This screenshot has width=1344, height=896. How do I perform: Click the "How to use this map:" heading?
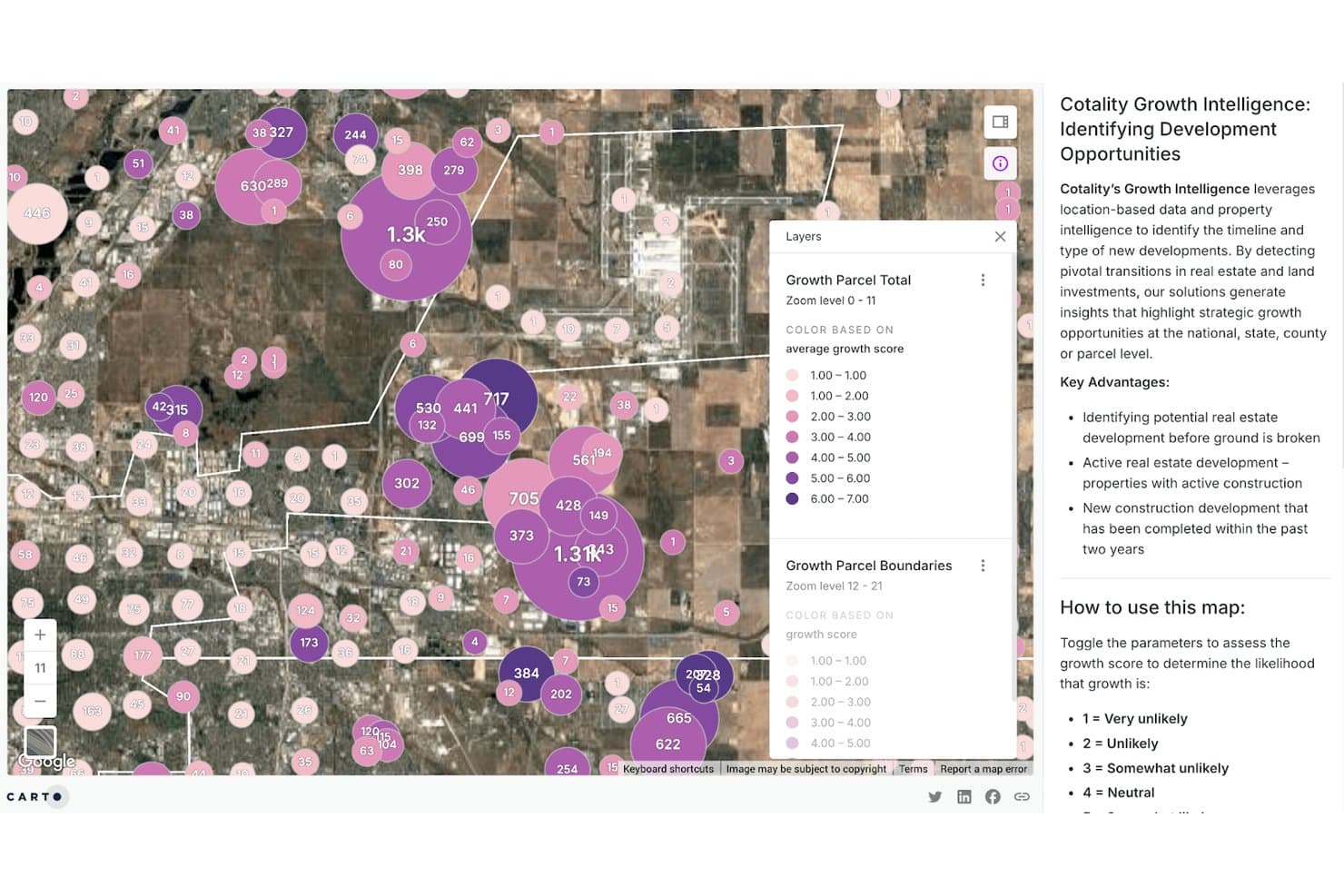[x=1152, y=607]
